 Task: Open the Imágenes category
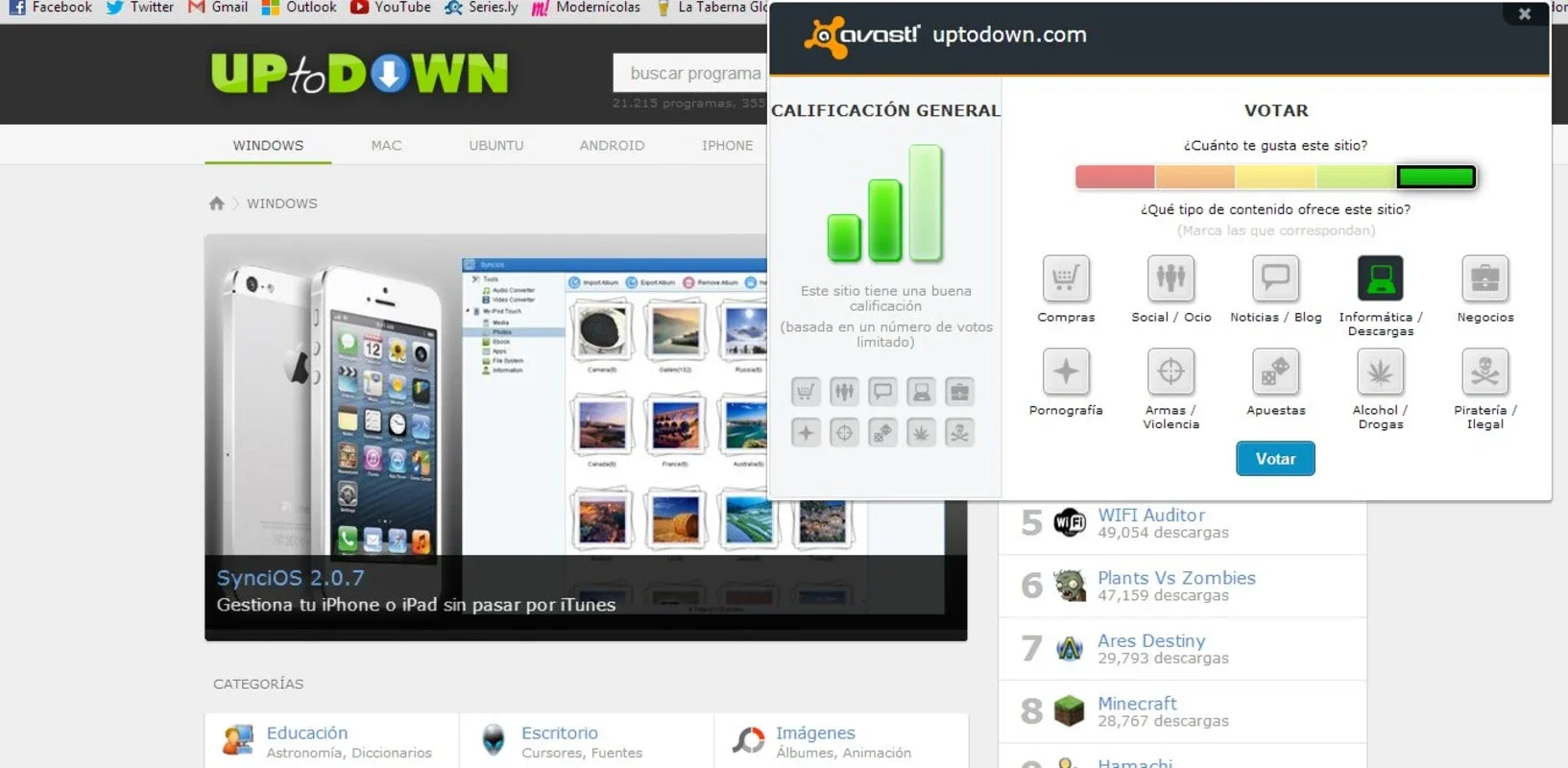click(815, 733)
